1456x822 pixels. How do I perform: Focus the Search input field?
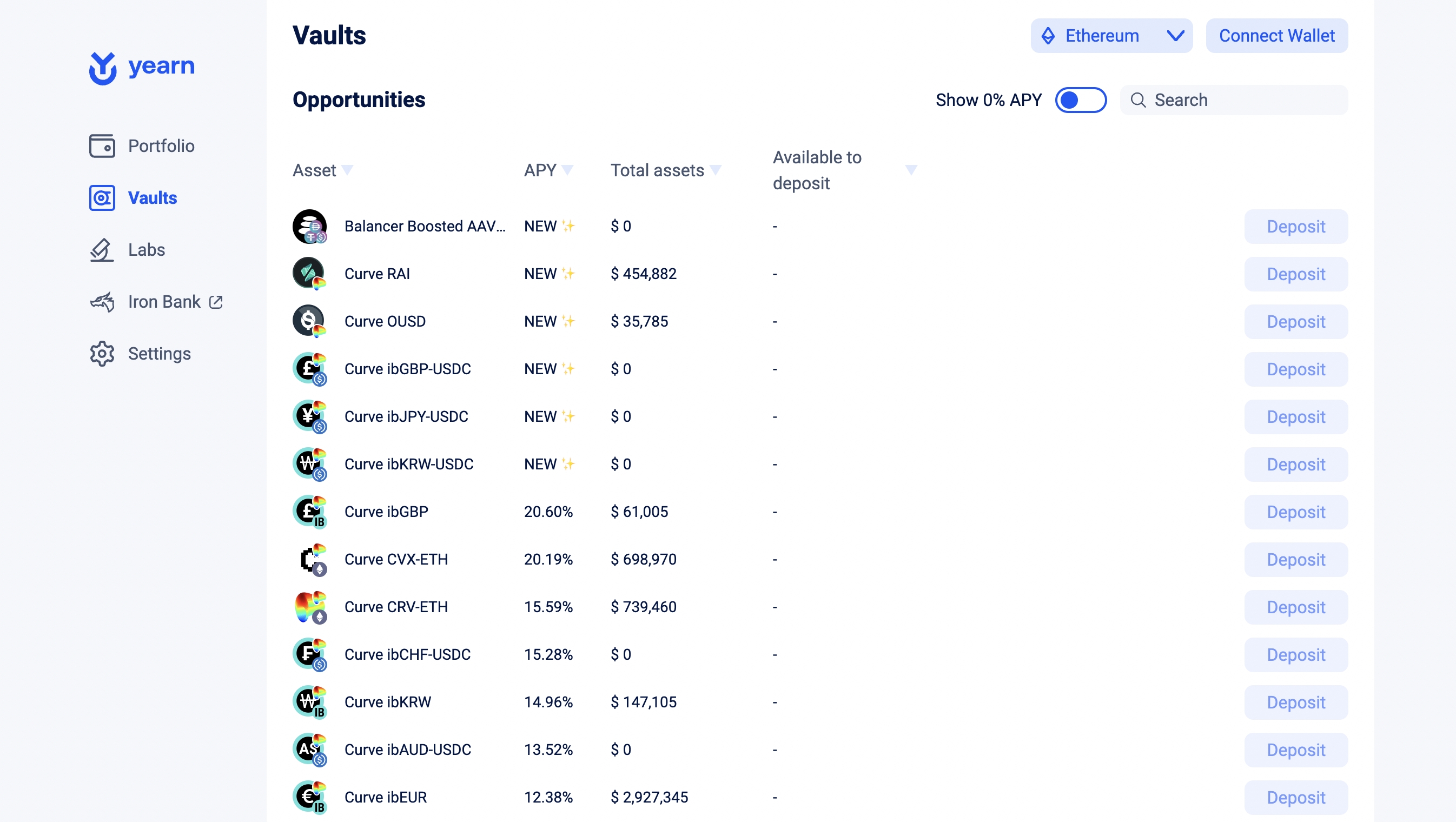[x=1234, y=100]
